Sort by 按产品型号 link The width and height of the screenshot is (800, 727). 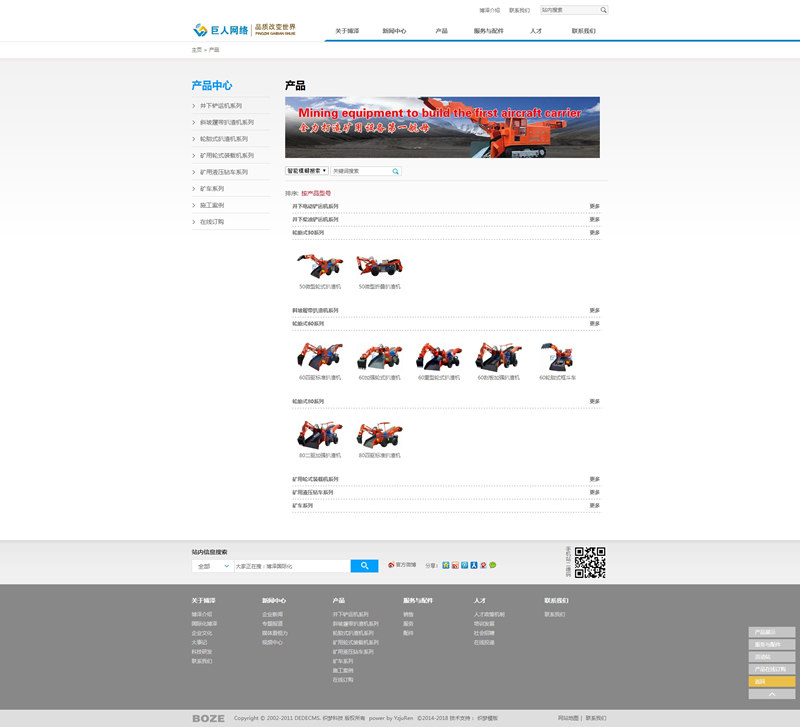pos(316,192)
